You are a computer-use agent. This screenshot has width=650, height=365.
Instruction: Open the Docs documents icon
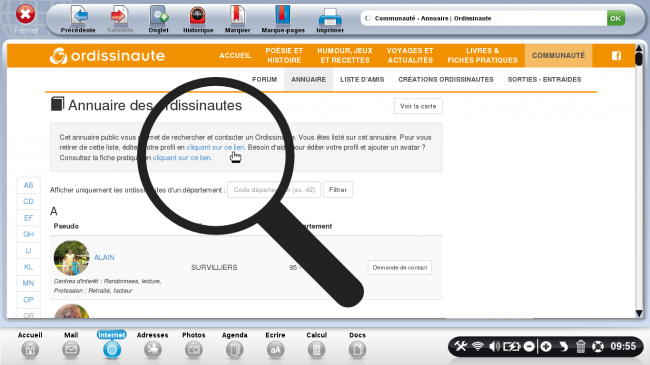pyautogui.click(x=357, y=350)
